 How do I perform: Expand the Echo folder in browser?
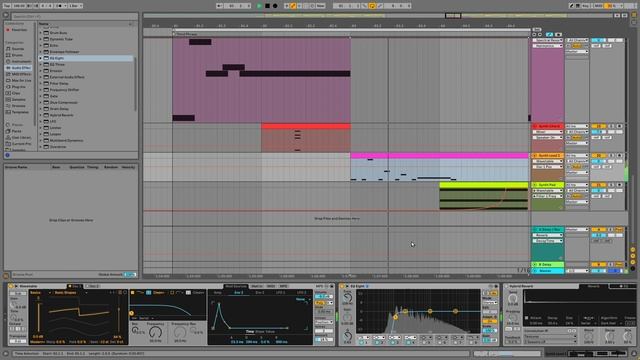[40, 46]
